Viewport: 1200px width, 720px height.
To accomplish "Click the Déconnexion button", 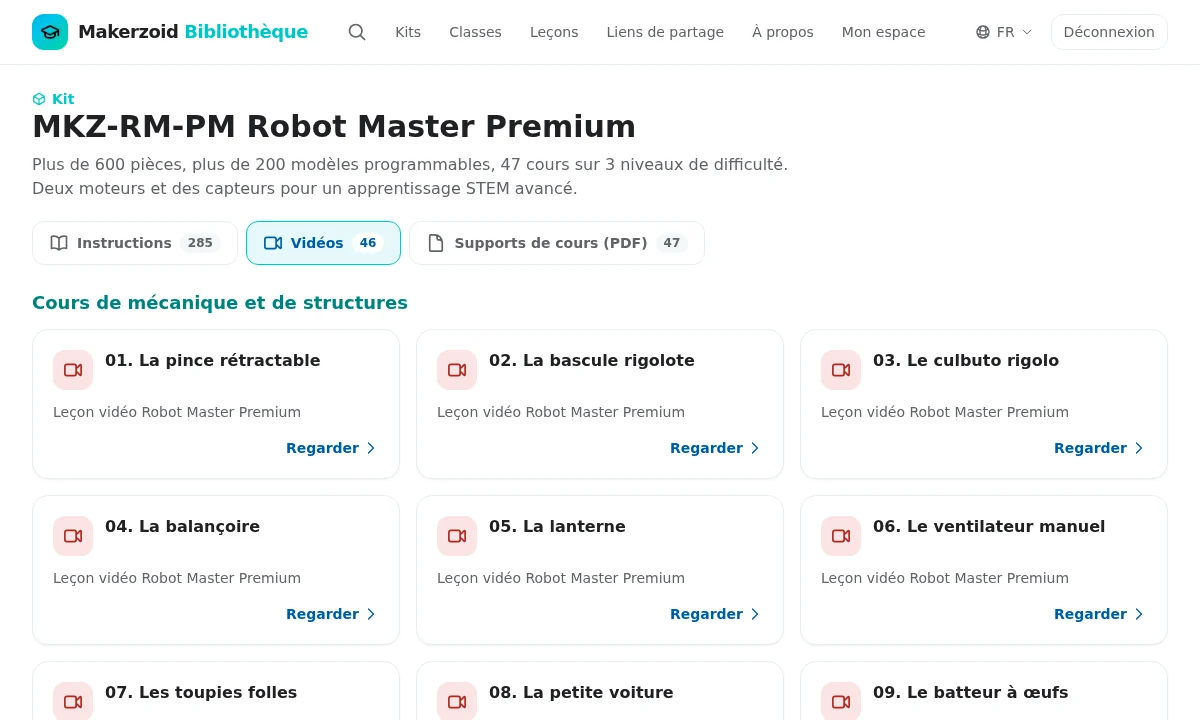I will click(x=1109, y=32).
